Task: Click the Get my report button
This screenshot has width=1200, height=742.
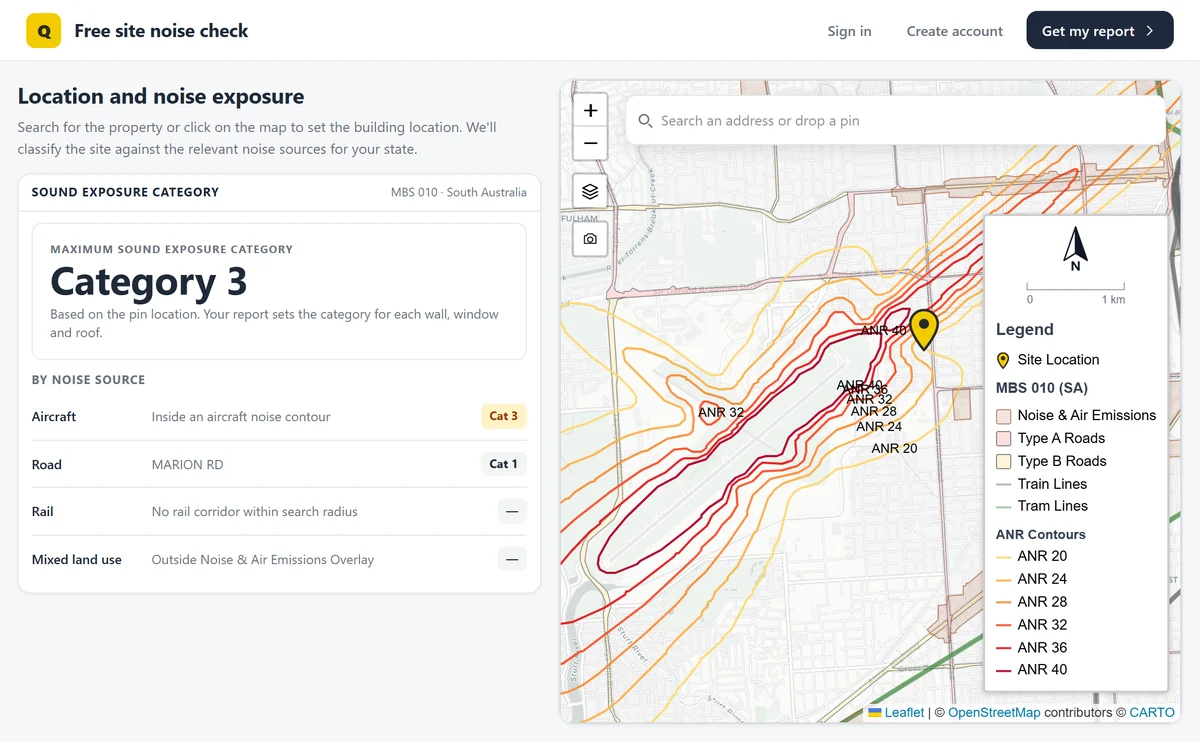Action: click(x=1100, y=31)
